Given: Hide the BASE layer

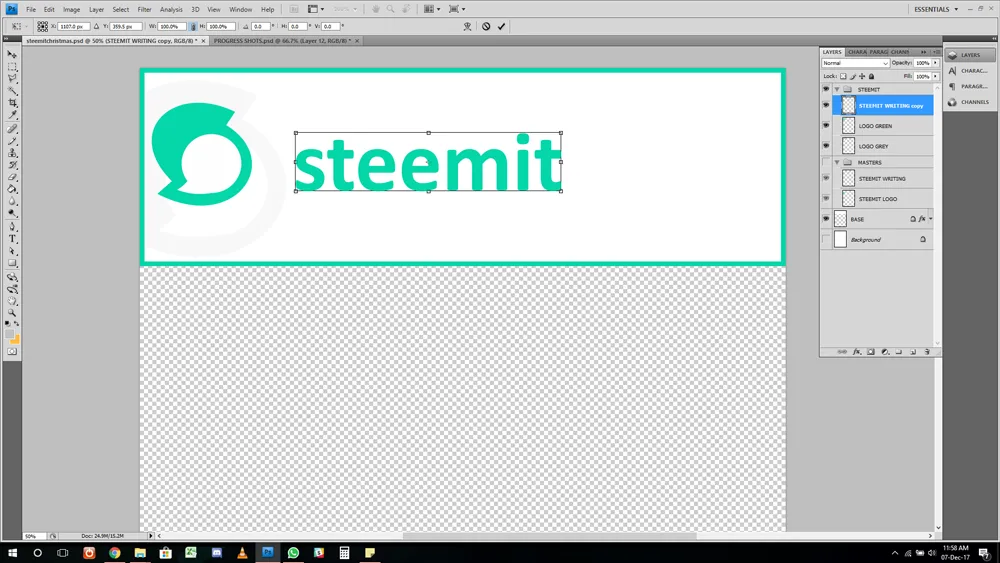Looking at the screenshot, I should pos(826,219).
